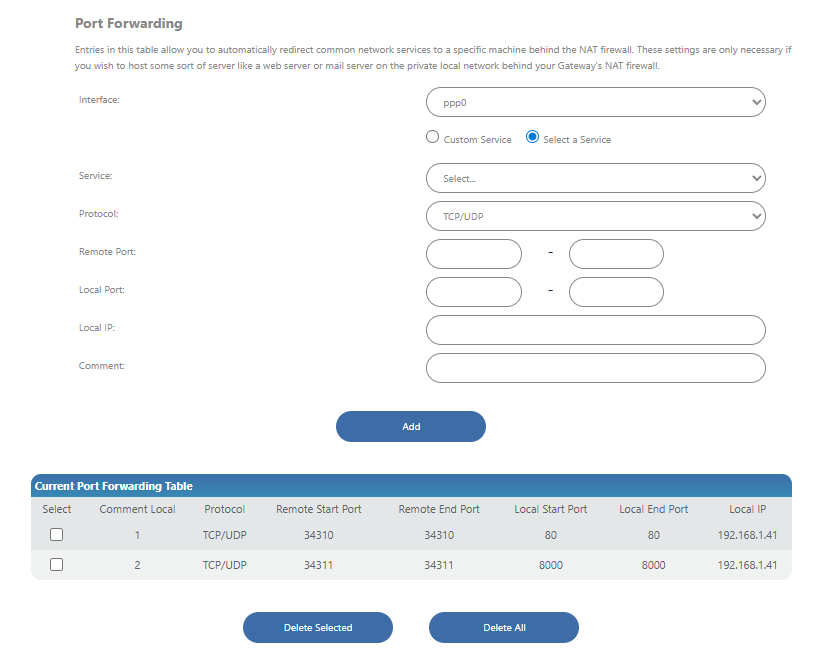This screenshot has height=671, width=818.
Task: Click the Comment Local column header
Action: pyautogui.click(x=137, y=509)
